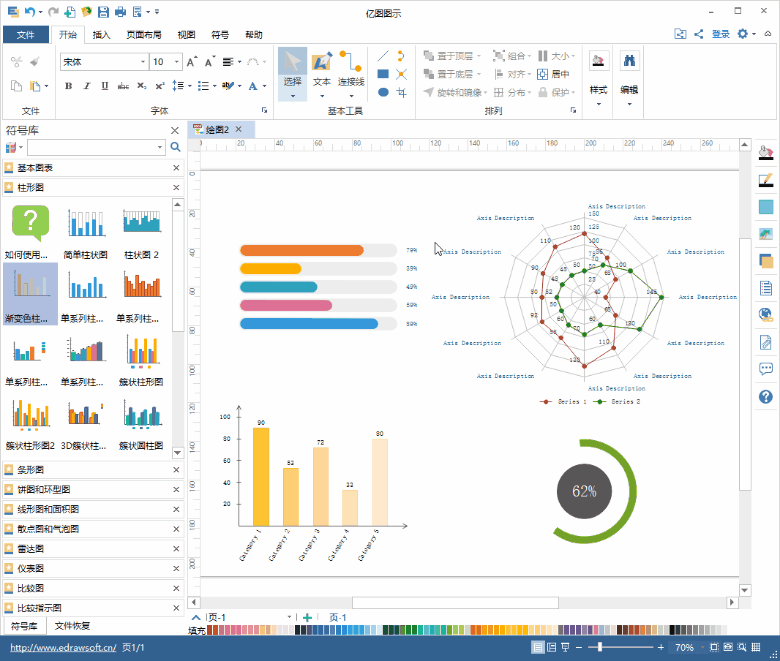Viewport: 780px width, 661px height.
Task: Switch to the 符号 ribbon tab
Action: coord(220,34)
